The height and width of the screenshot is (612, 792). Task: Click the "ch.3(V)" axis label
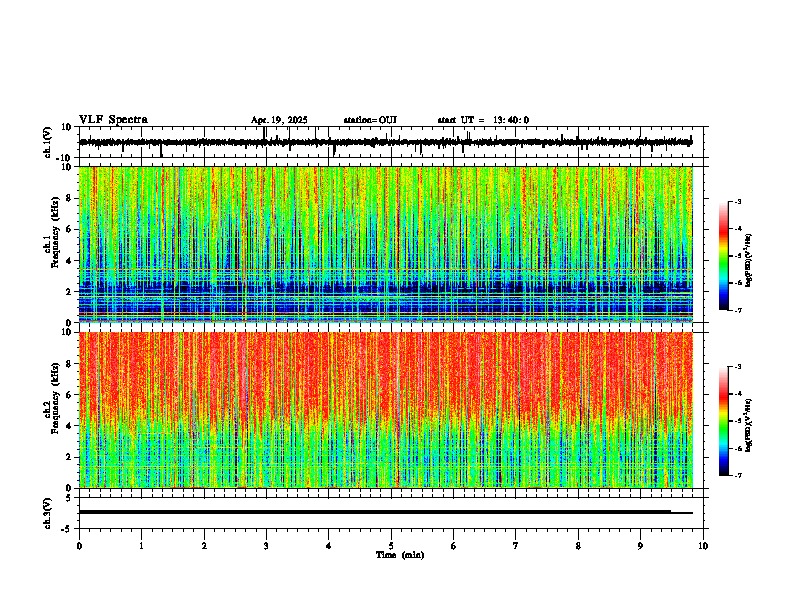click(48, 513)
